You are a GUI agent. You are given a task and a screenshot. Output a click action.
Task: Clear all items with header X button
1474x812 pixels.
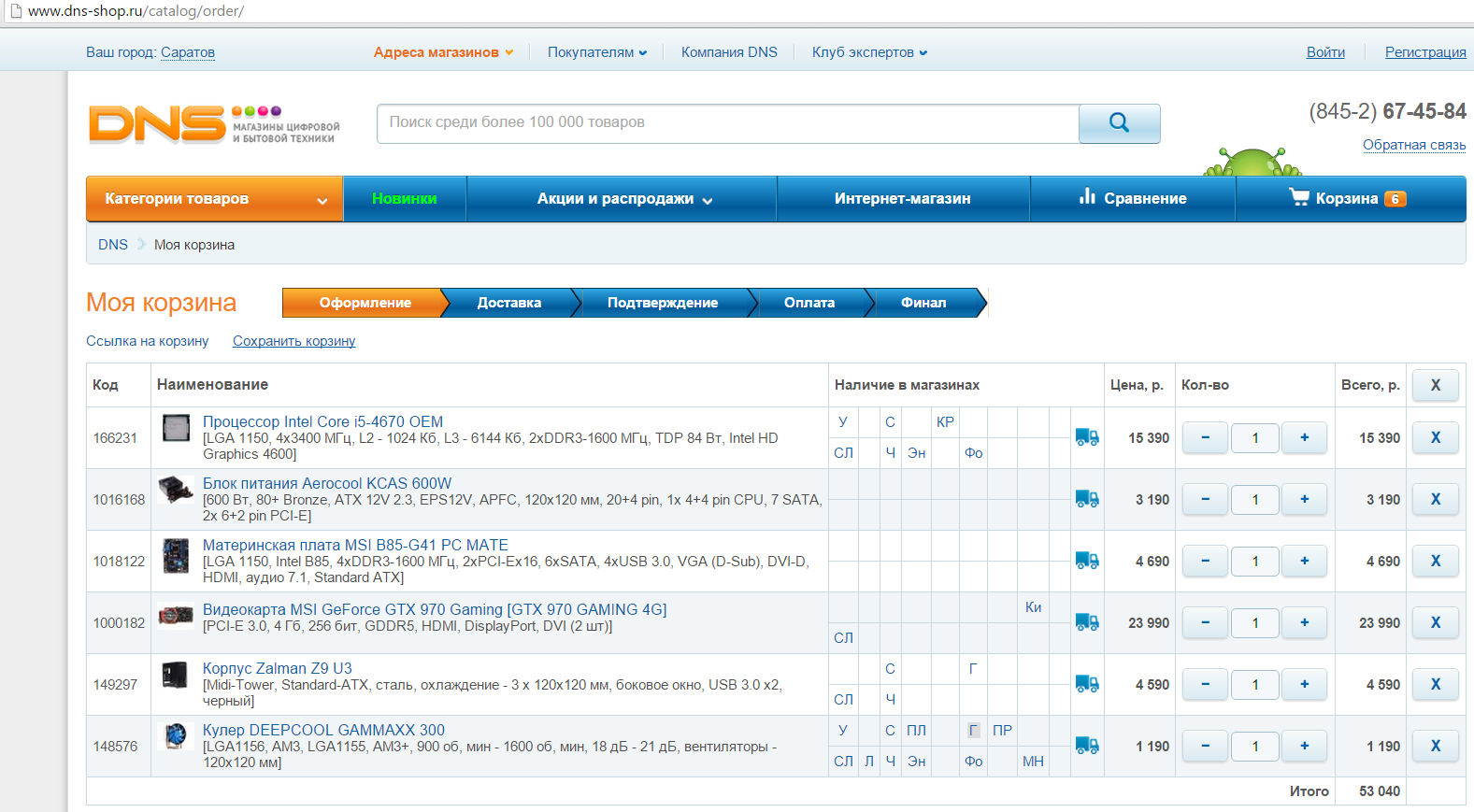pos(1436,385)
